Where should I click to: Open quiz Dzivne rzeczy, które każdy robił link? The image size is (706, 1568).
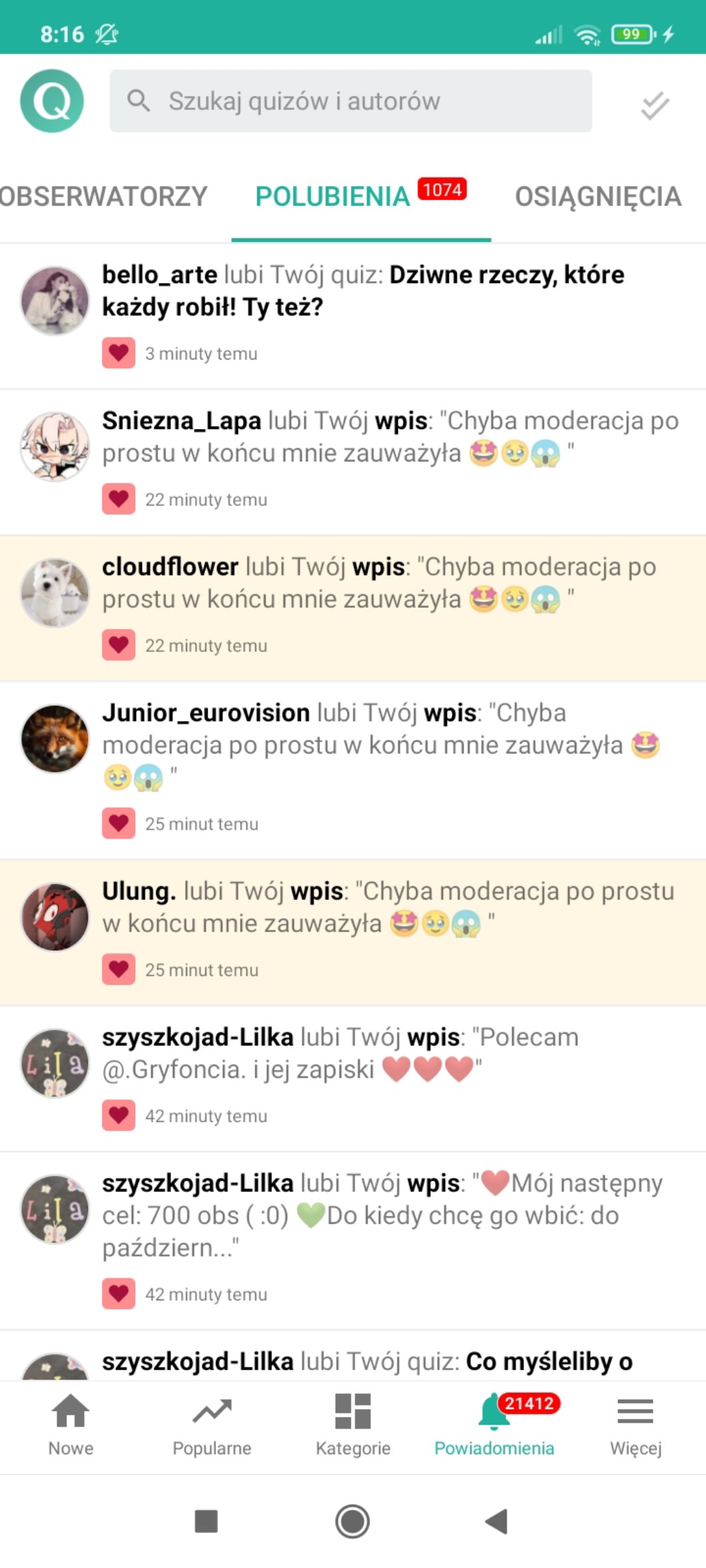363,291
